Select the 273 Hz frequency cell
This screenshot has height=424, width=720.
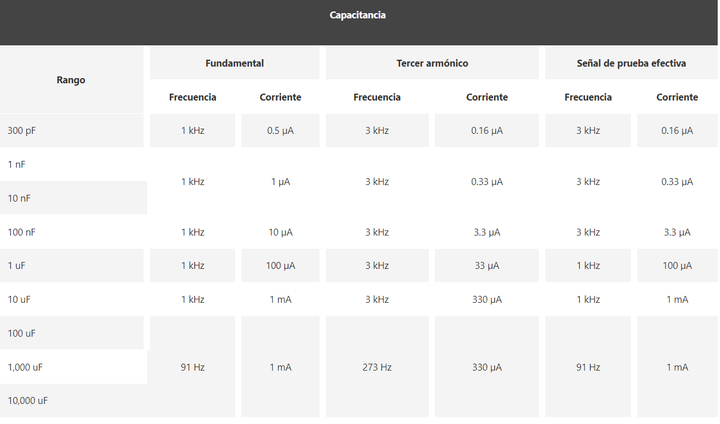(x=377, y=367)
